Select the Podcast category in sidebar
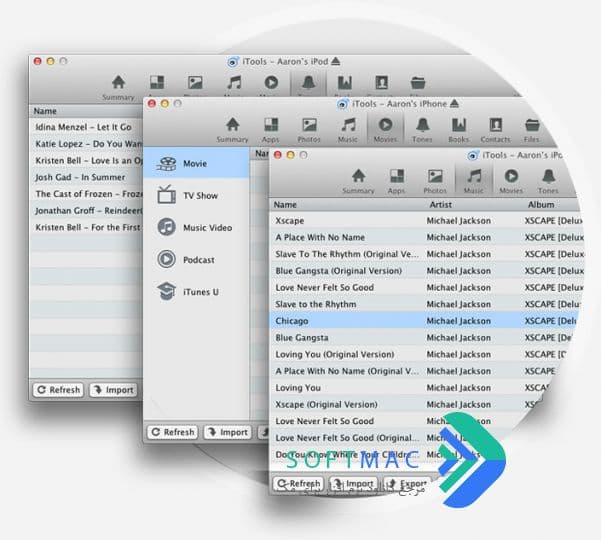This screenshot has width=601, height=540. click(196, 260)
